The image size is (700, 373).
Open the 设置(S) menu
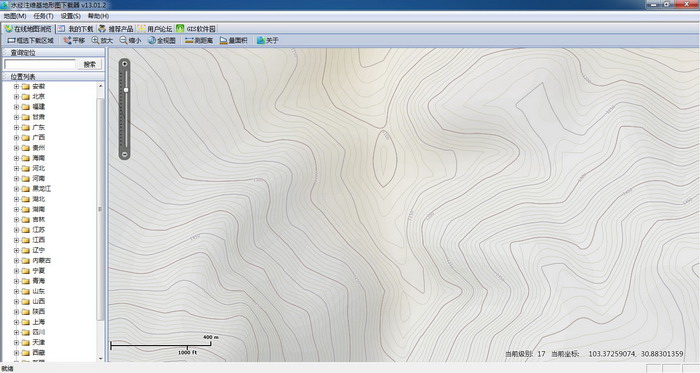71,16
